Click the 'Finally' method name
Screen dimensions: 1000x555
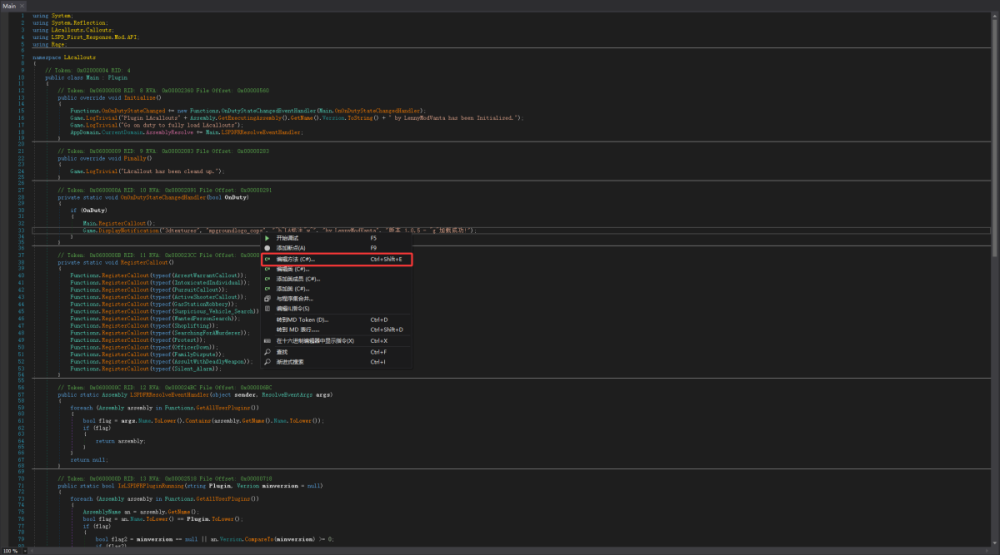136,158
